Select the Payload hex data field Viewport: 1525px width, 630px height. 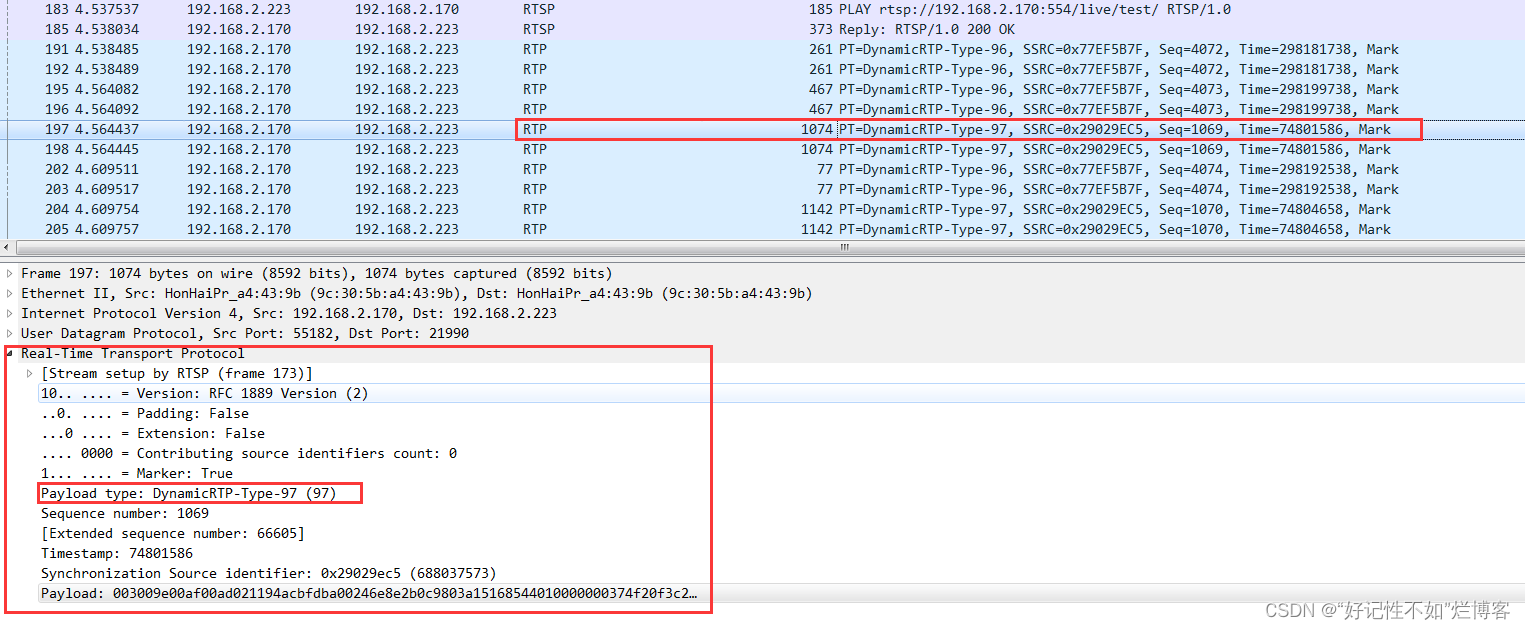[369, 593]
